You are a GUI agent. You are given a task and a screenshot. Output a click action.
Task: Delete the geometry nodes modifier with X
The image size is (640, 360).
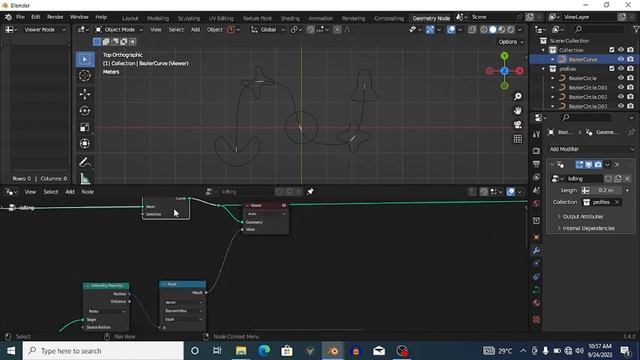(617, 164)
